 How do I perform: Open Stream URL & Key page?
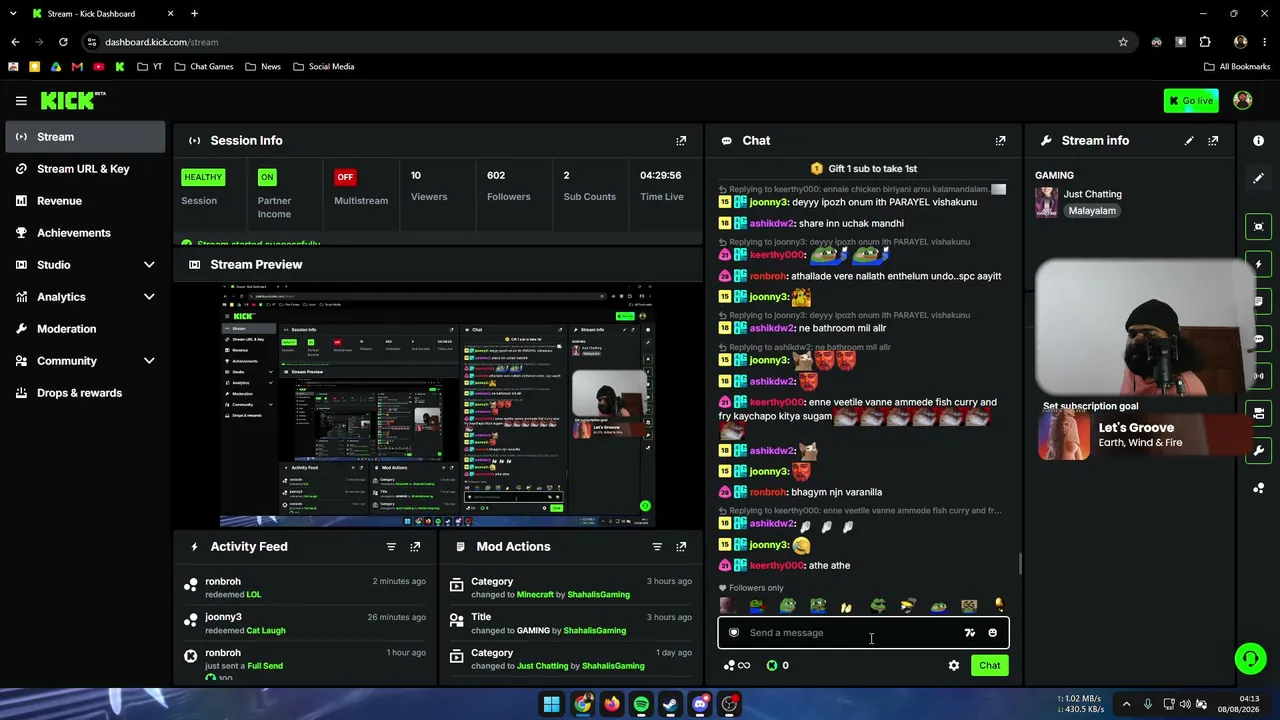pos(85,169)
